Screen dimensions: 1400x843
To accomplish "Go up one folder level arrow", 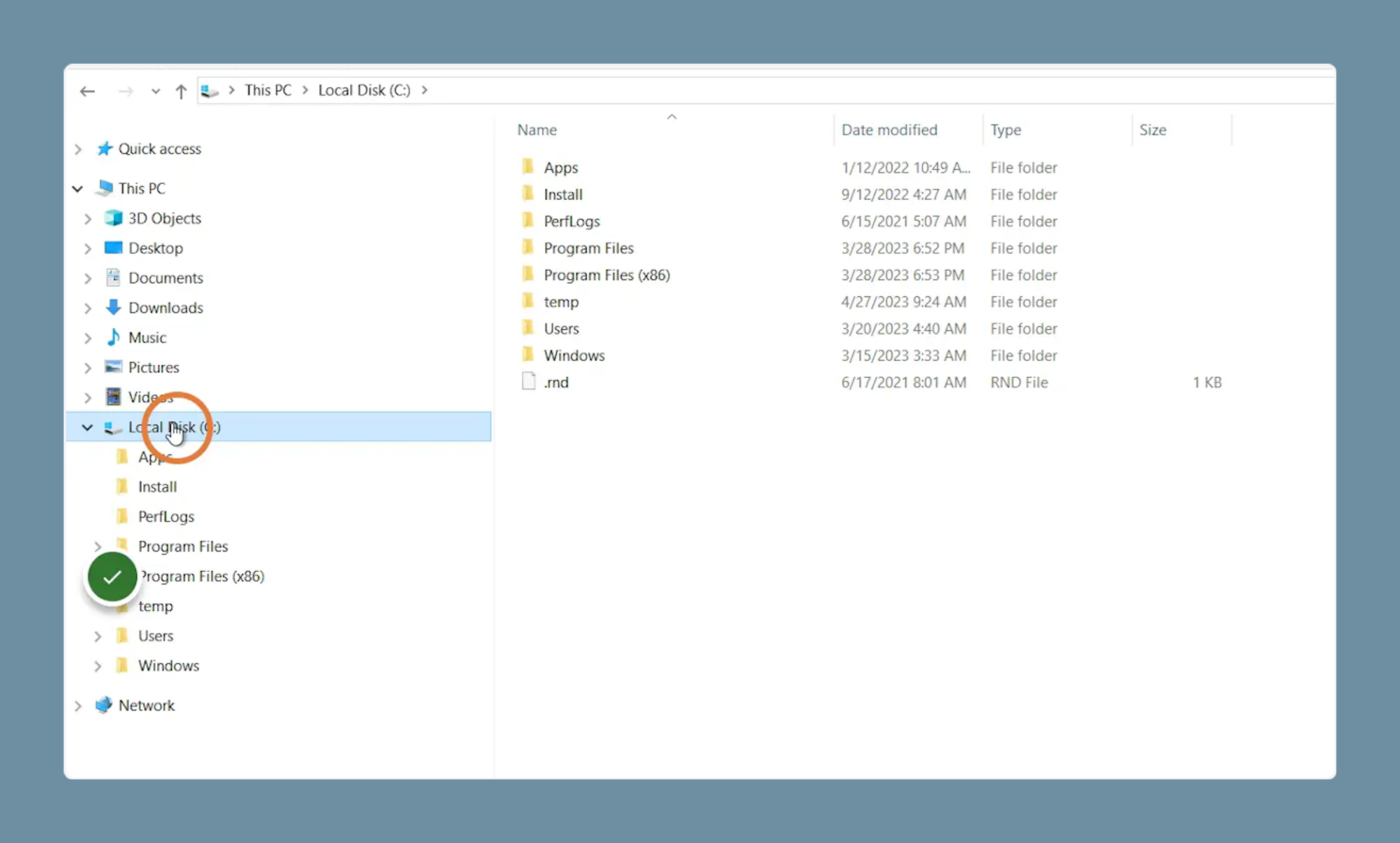I will (x=181, y=91).
